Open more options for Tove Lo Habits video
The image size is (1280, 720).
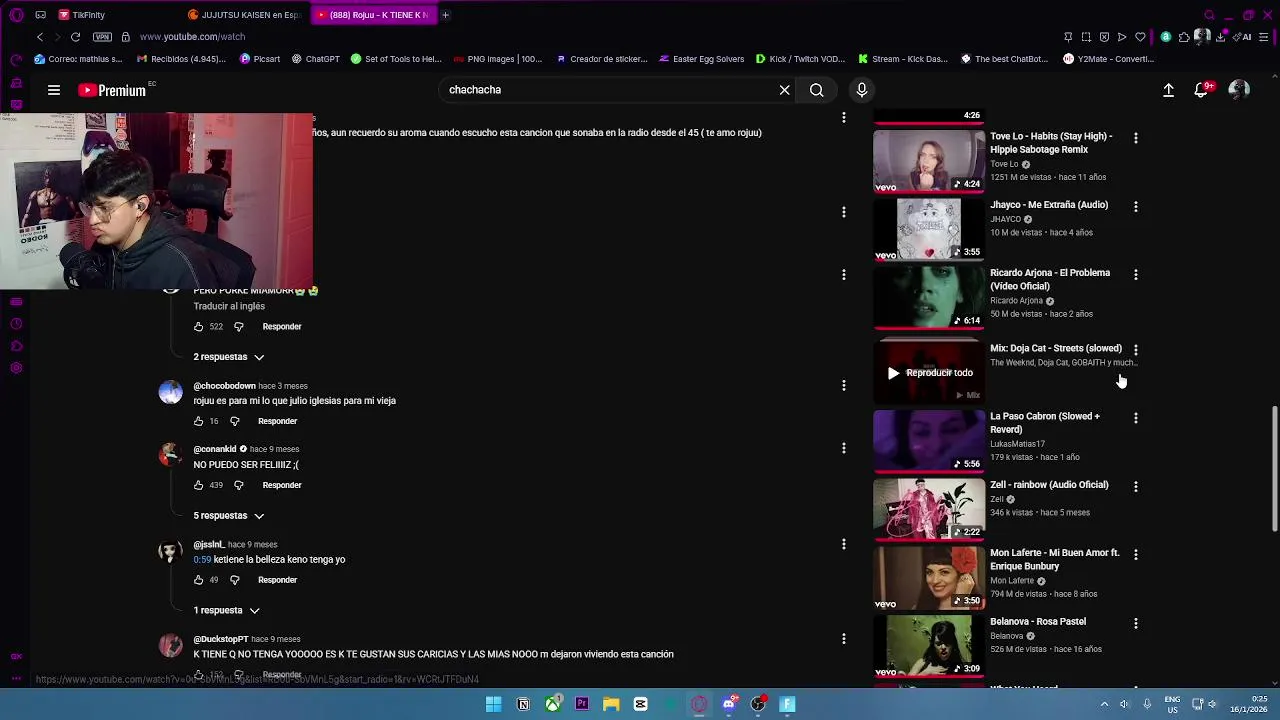coord(1135,138)
